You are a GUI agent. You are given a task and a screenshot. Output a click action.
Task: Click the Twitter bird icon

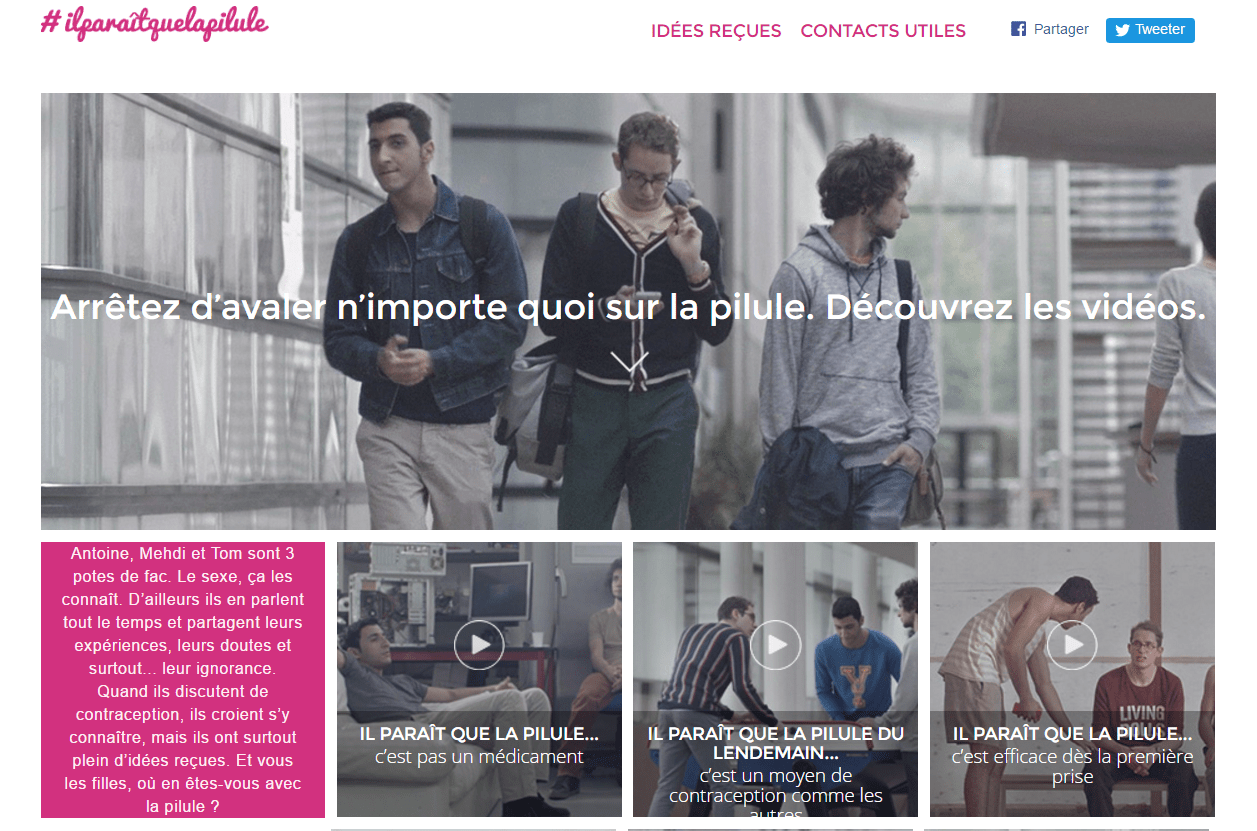1122,30
